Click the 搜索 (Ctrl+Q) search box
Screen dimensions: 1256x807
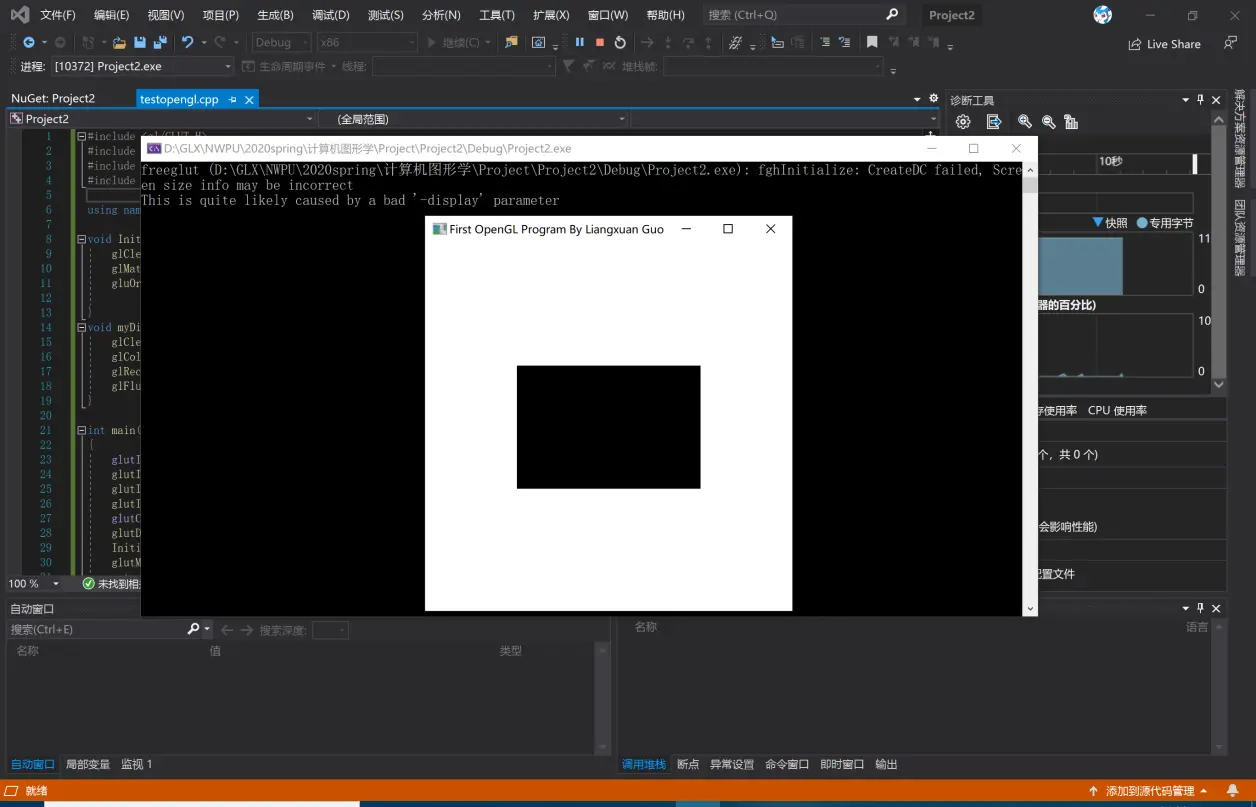click(x=803, y=15)
